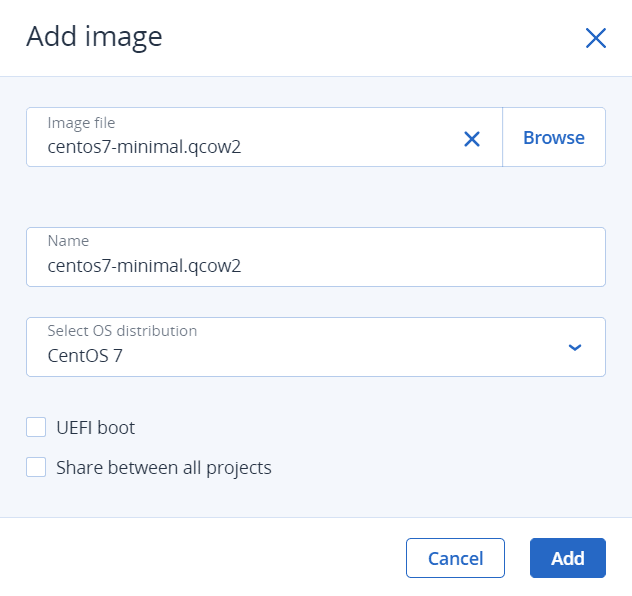Toggle UEFI boot via its label
Viewport: 632px width, 596px height.
point(96,428)
